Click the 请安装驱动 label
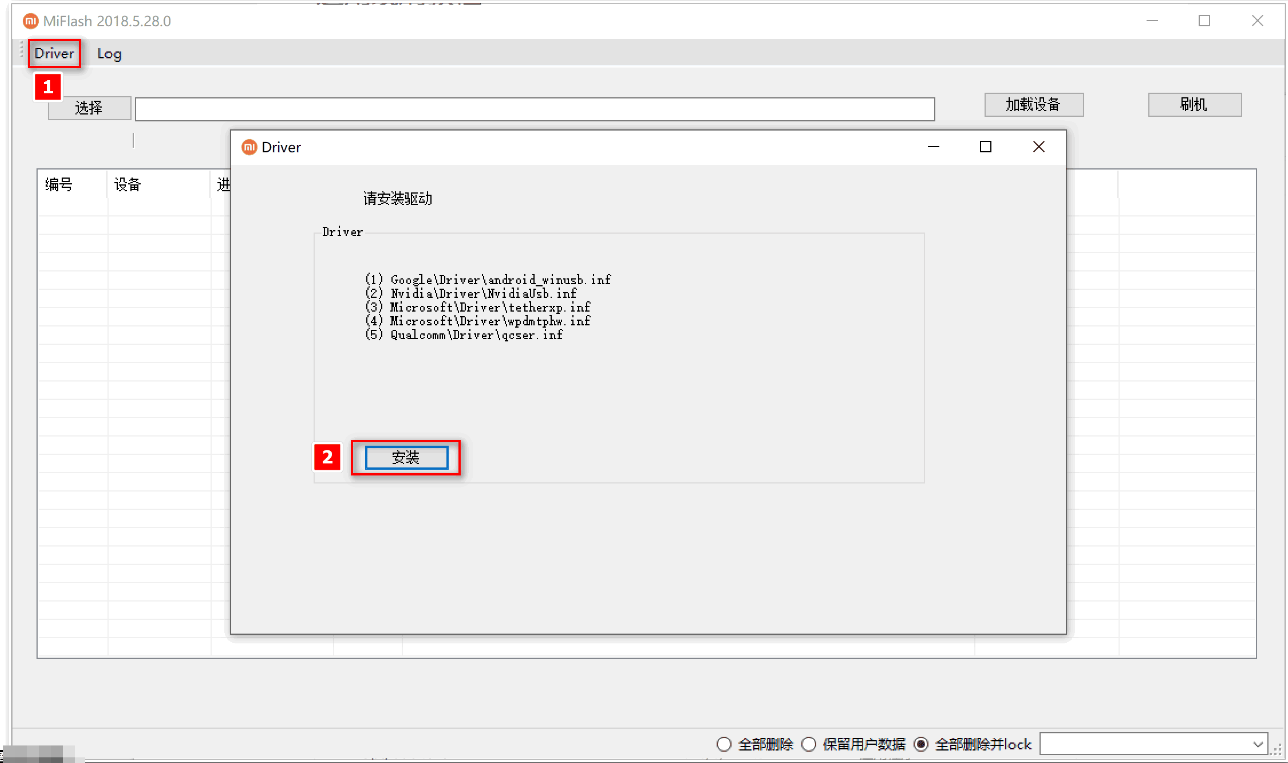 click(398, 199)
